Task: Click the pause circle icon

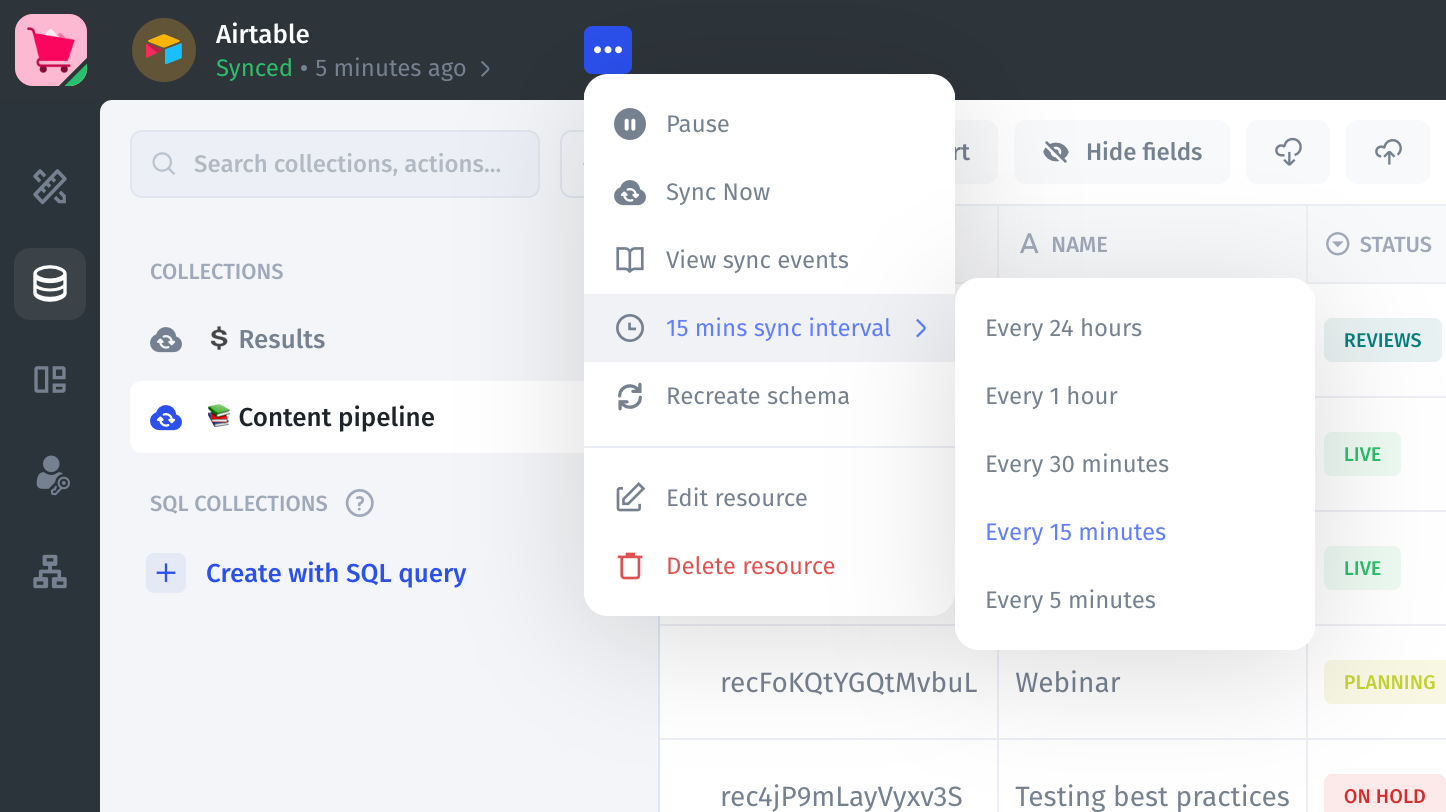Action: pos(630,124)
